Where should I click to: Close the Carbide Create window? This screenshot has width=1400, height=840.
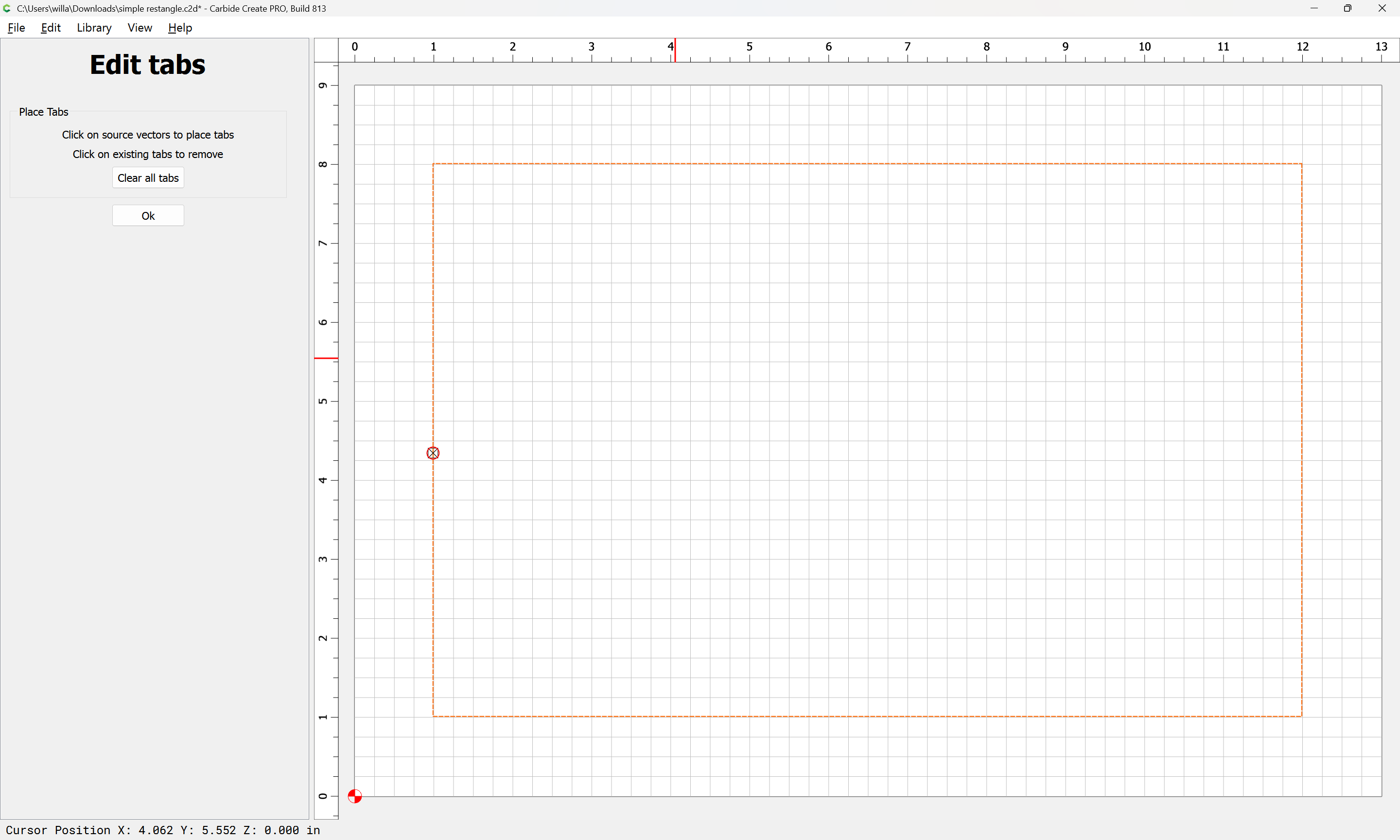(1382, 8)
